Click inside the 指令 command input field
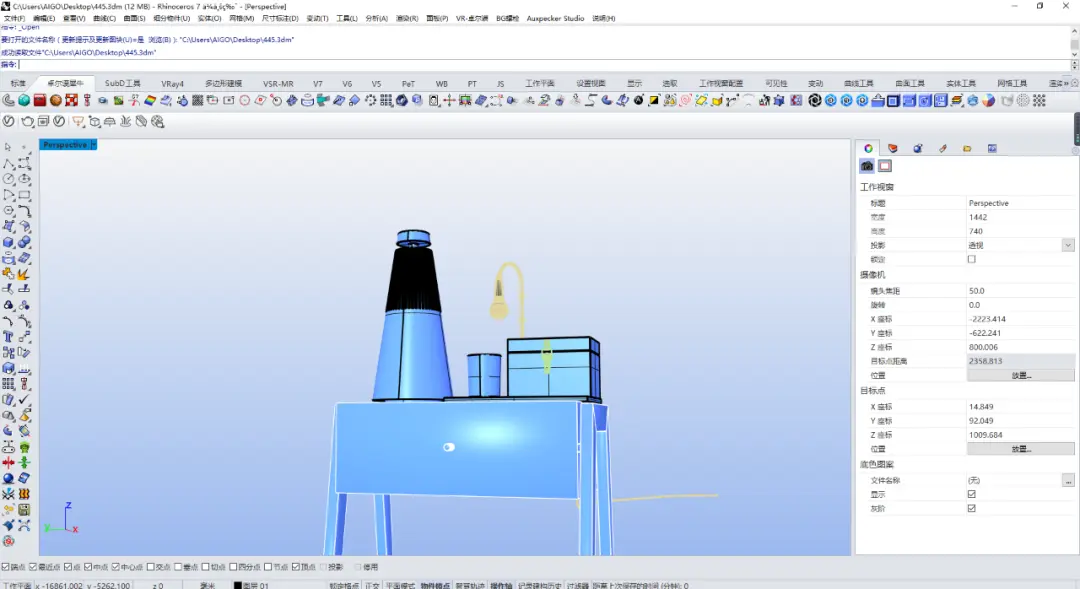 (x=544, y=65)
